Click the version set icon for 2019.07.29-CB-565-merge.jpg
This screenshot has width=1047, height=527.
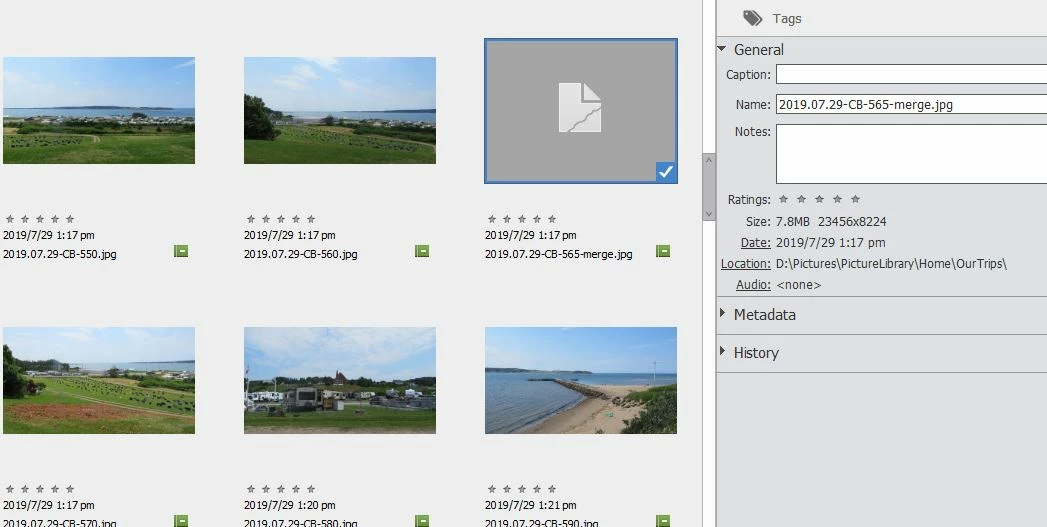tap(663, 251)
